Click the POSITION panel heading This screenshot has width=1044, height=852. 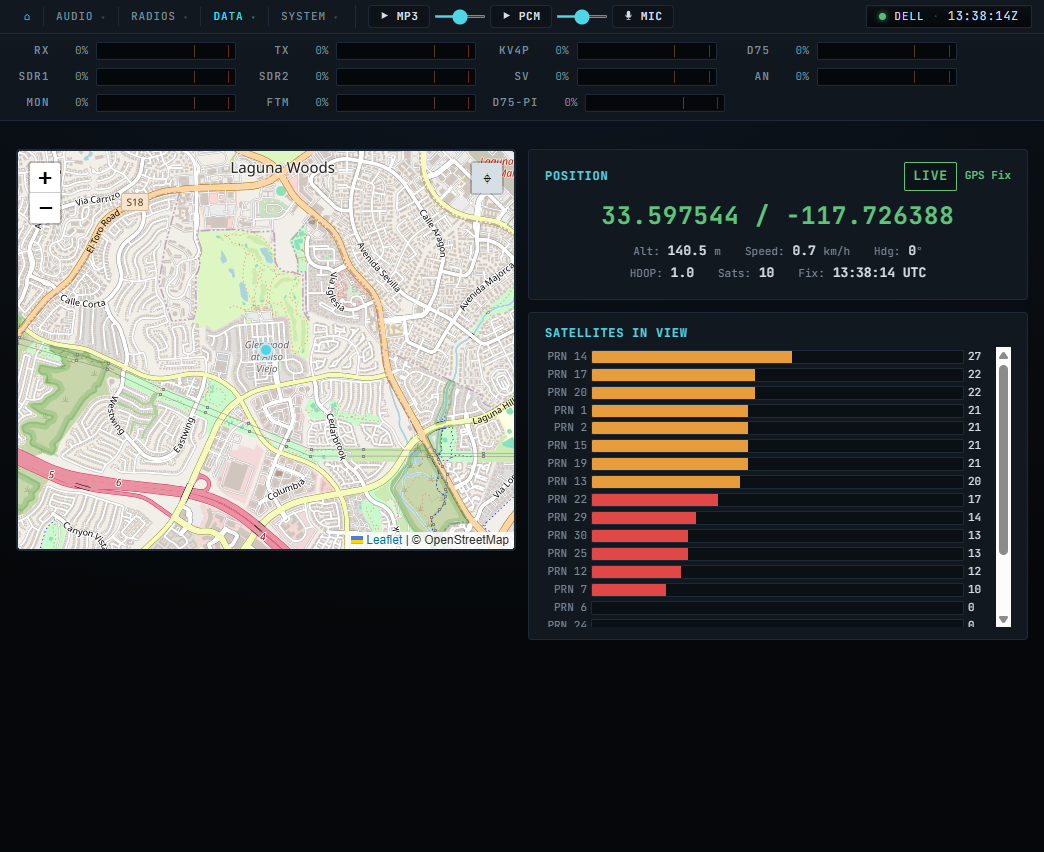(576, 176)
